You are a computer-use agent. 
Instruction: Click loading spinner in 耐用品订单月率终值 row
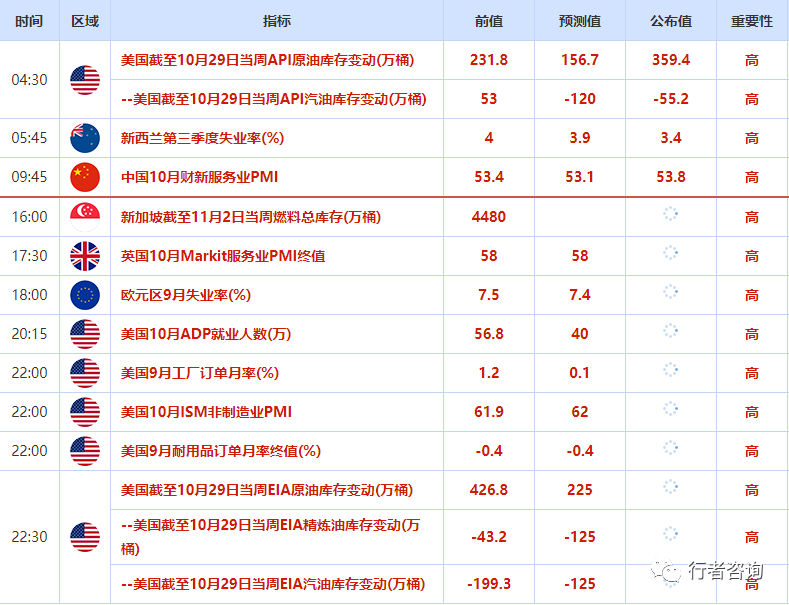(670, 448)
